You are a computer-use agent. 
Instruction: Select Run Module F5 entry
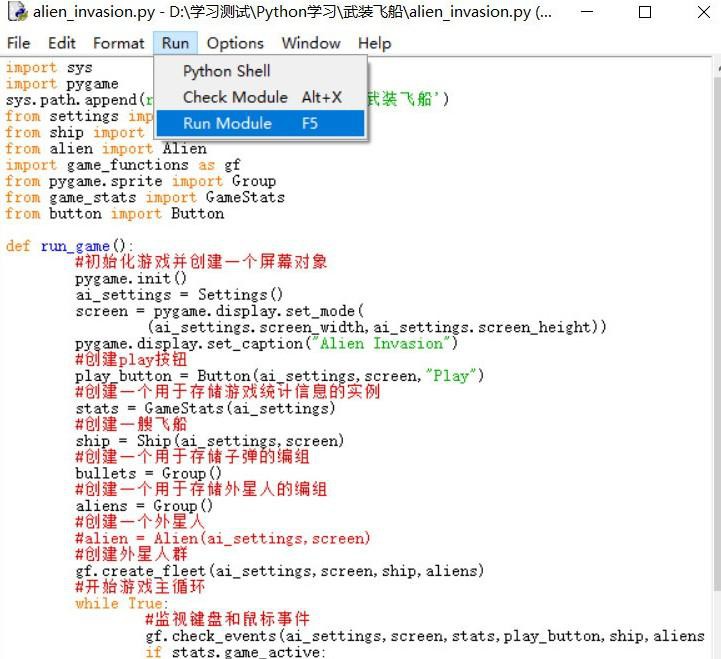[260, 123]
